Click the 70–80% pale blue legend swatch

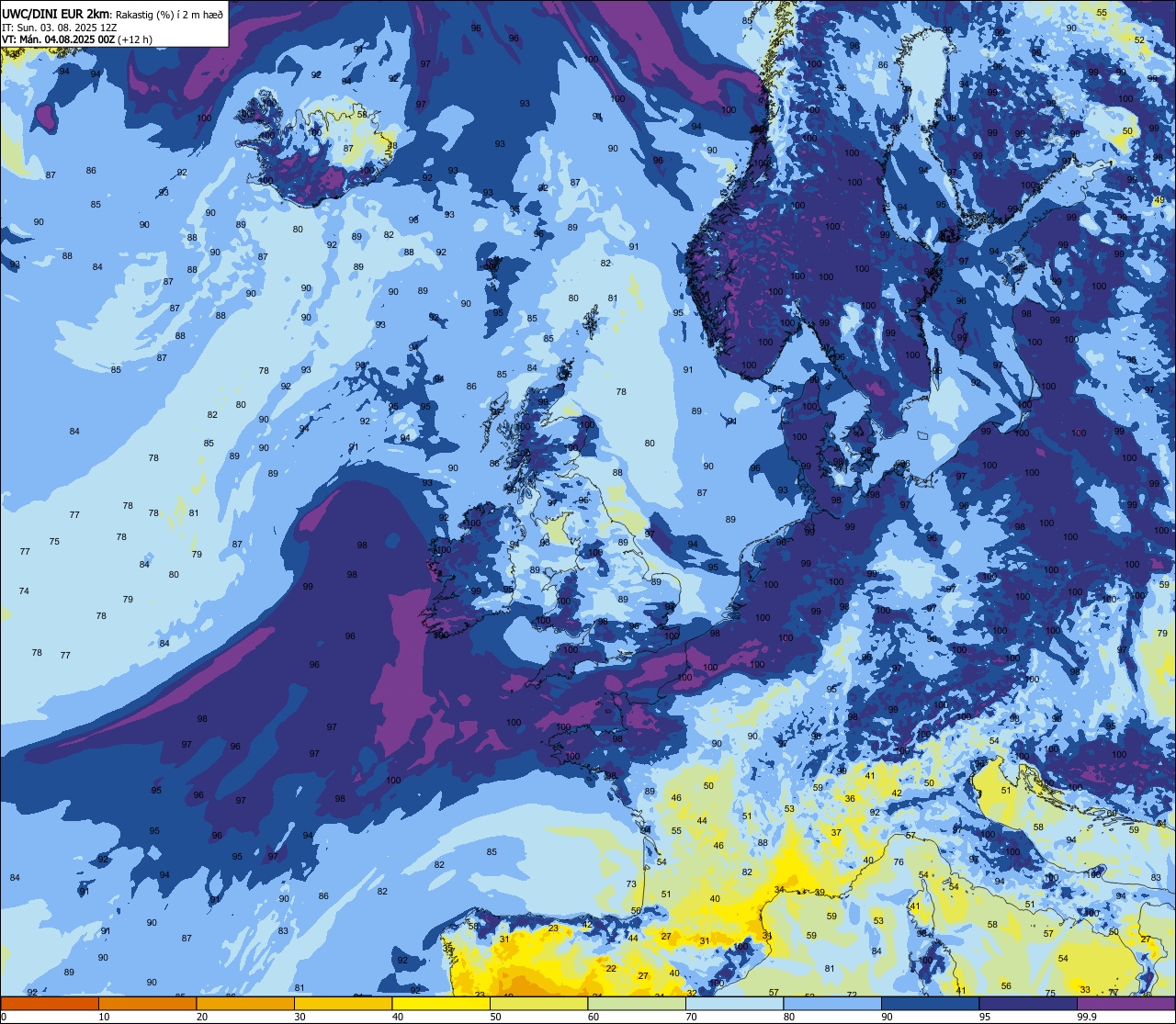[x=735, y=1003]
